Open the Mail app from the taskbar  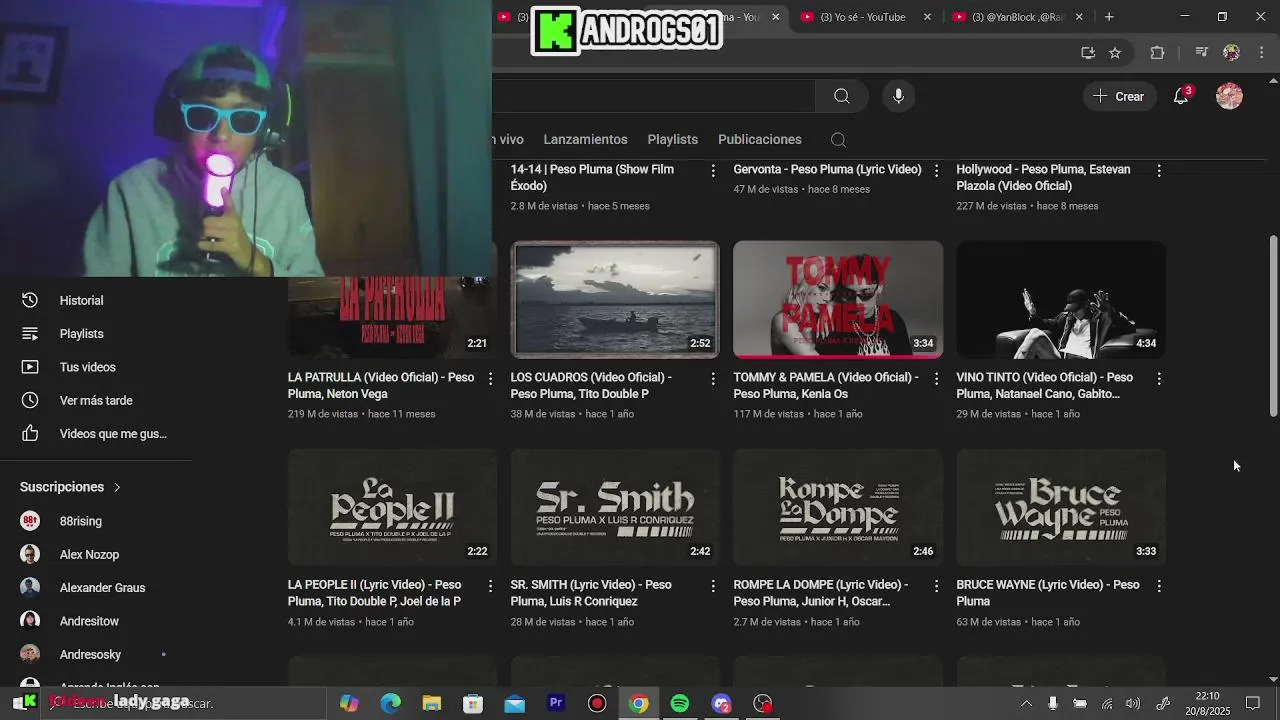pos(514,703)
